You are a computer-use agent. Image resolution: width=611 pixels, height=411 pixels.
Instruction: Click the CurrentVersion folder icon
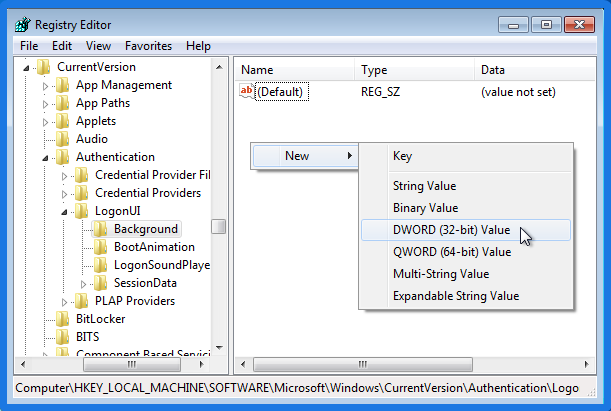click(44, 67)
